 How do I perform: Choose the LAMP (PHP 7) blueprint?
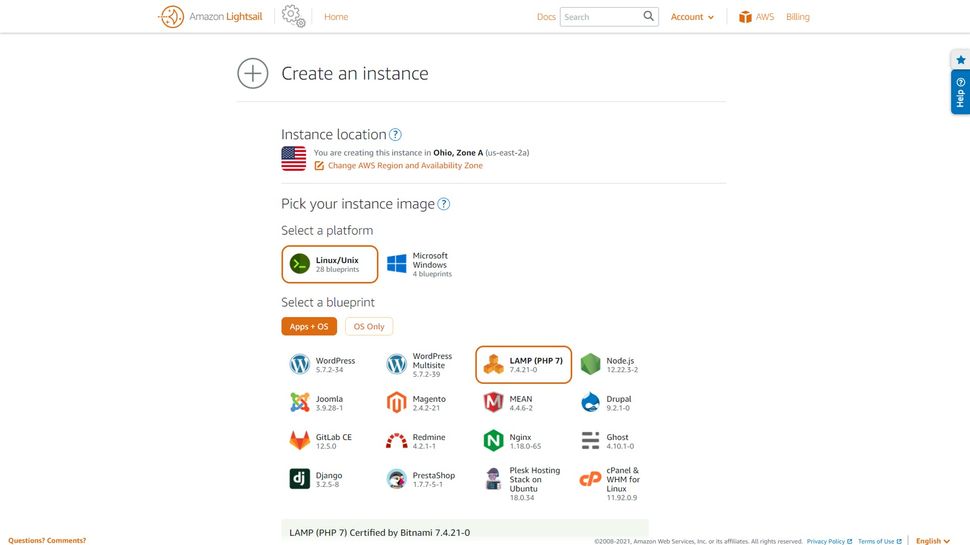pos(523,364)
